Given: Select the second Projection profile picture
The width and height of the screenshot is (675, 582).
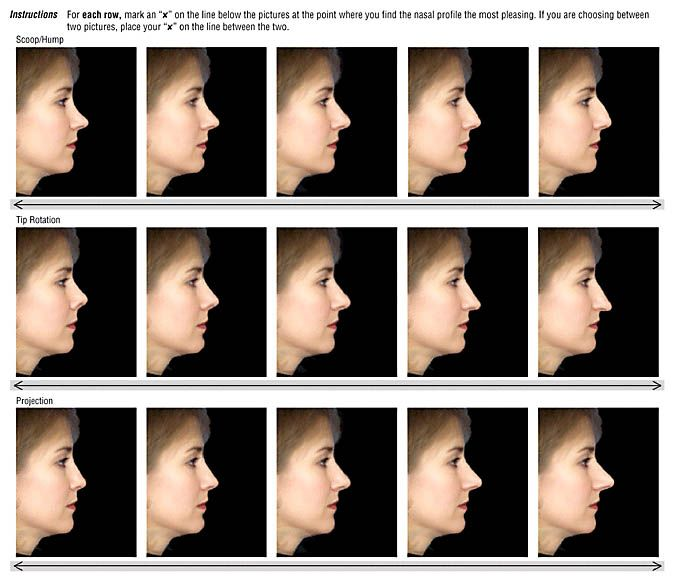Looking at the screenshot, I should [206, 483].
